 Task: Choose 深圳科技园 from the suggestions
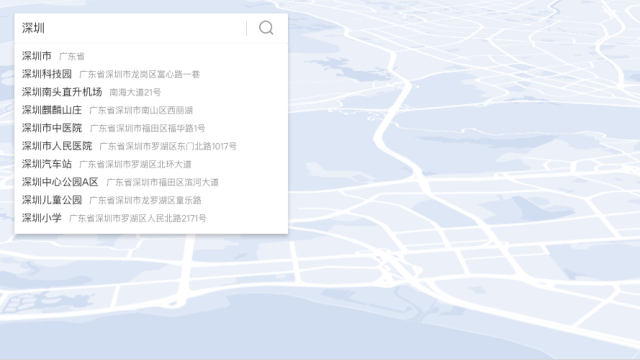point(151,74)
